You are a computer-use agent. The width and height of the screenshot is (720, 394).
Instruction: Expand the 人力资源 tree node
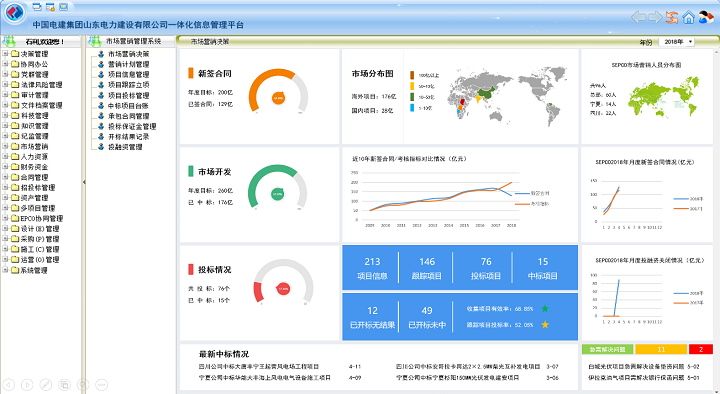tap(5, 157)
